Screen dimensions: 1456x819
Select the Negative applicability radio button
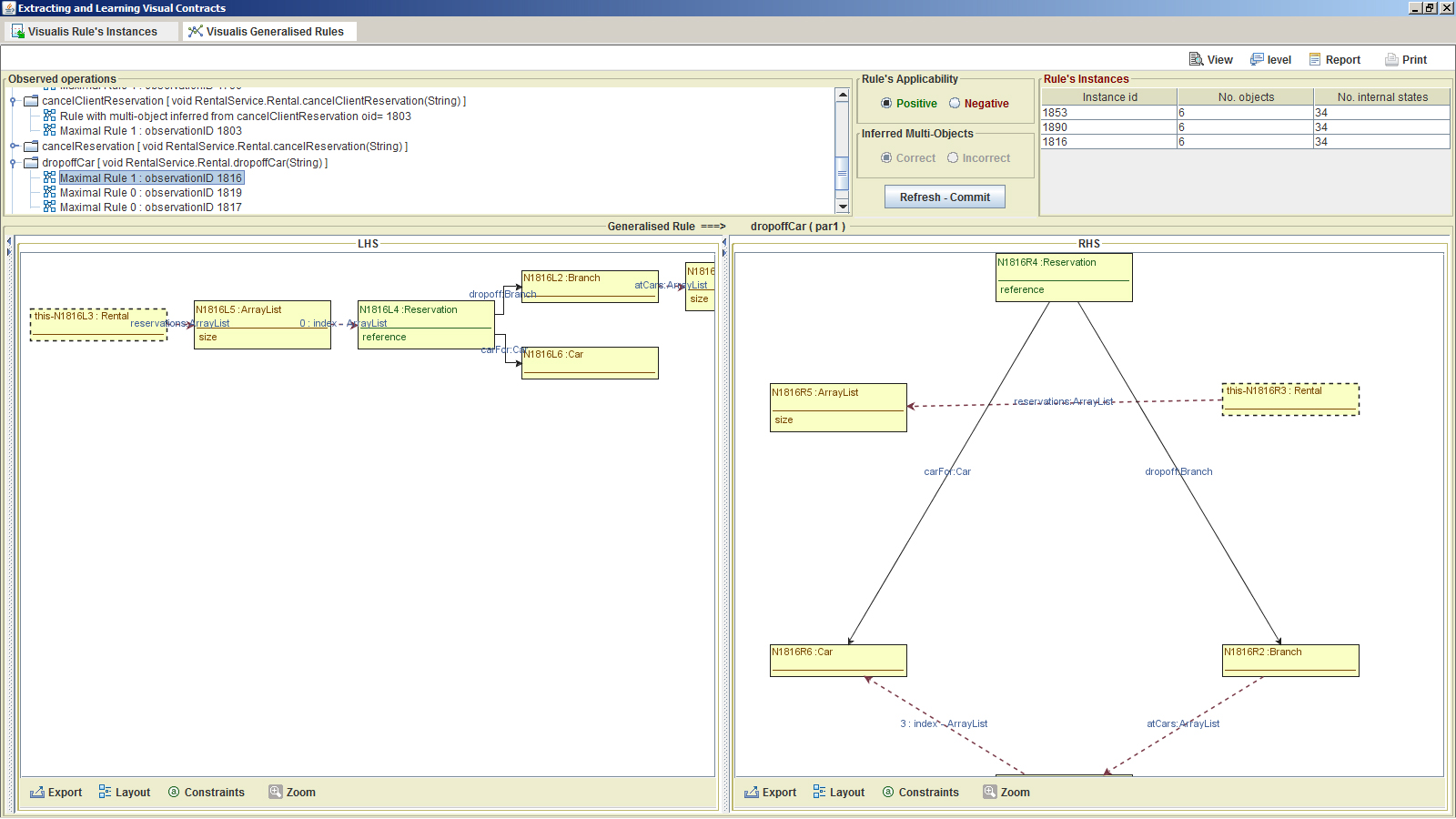[x=955, y=103]
